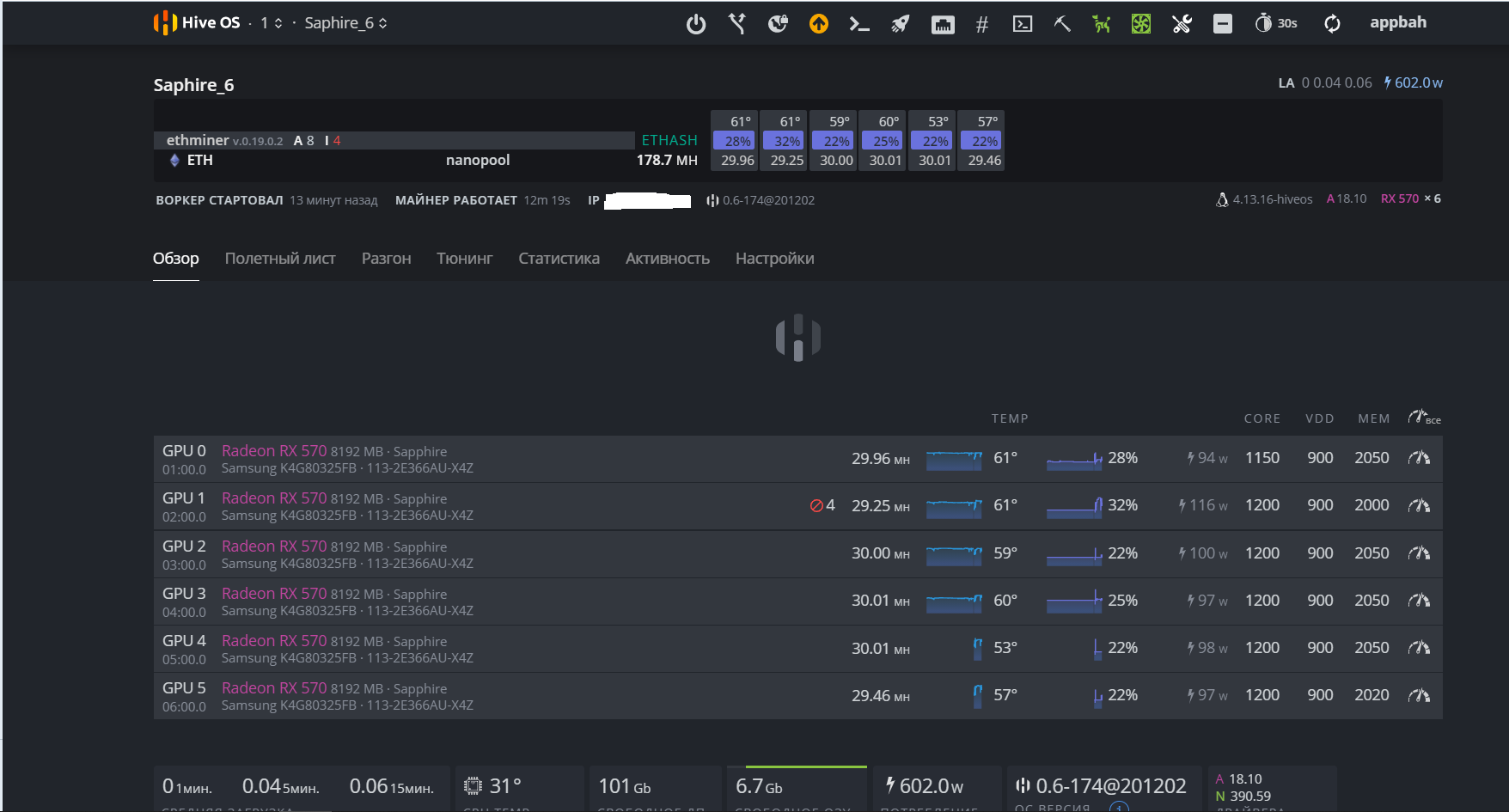Click the green fan control icon
The width and height of the screenshot is (1509, 812).
tap(1141, 24)
